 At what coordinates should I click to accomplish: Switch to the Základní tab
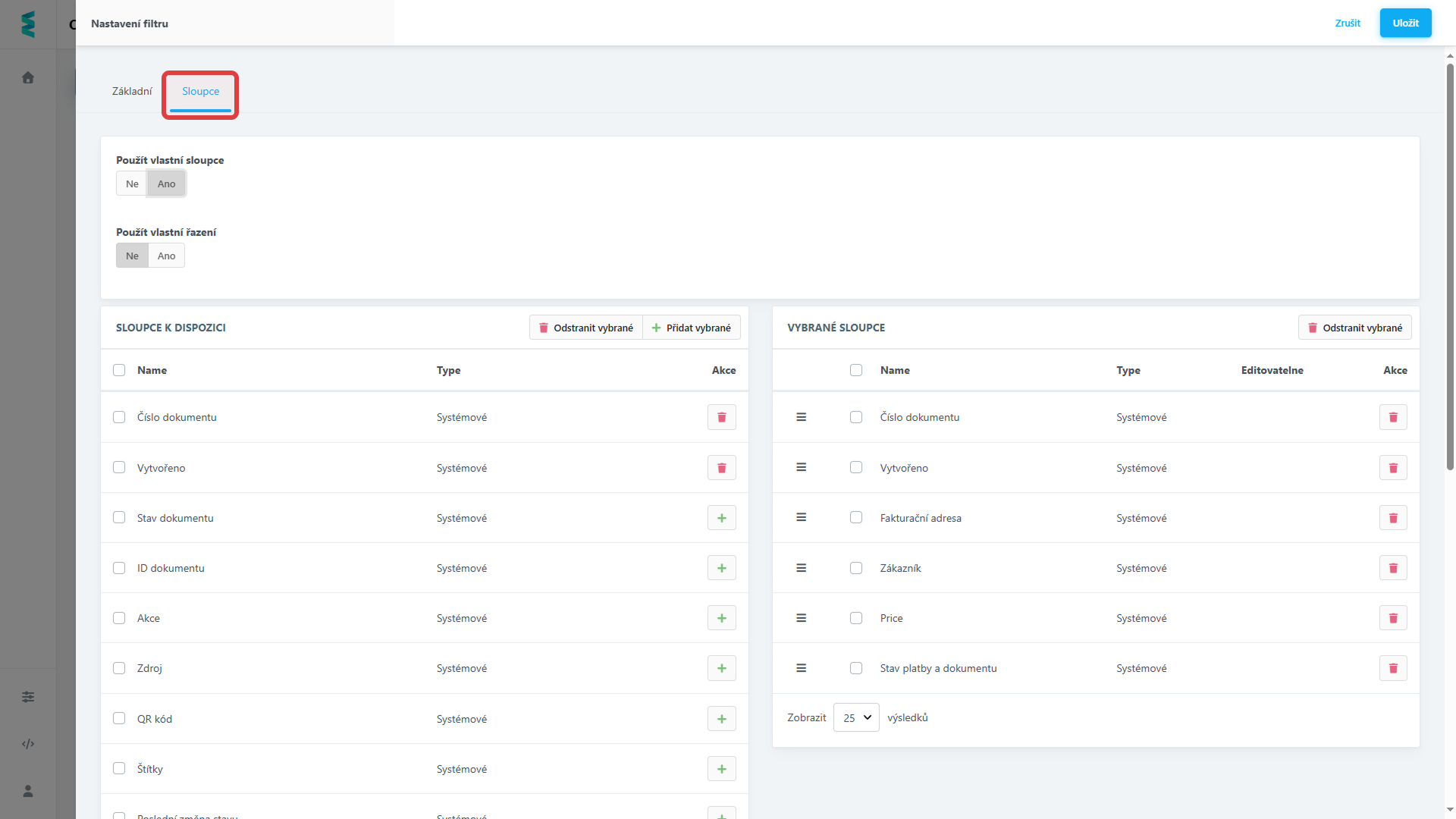pos(132,91)
